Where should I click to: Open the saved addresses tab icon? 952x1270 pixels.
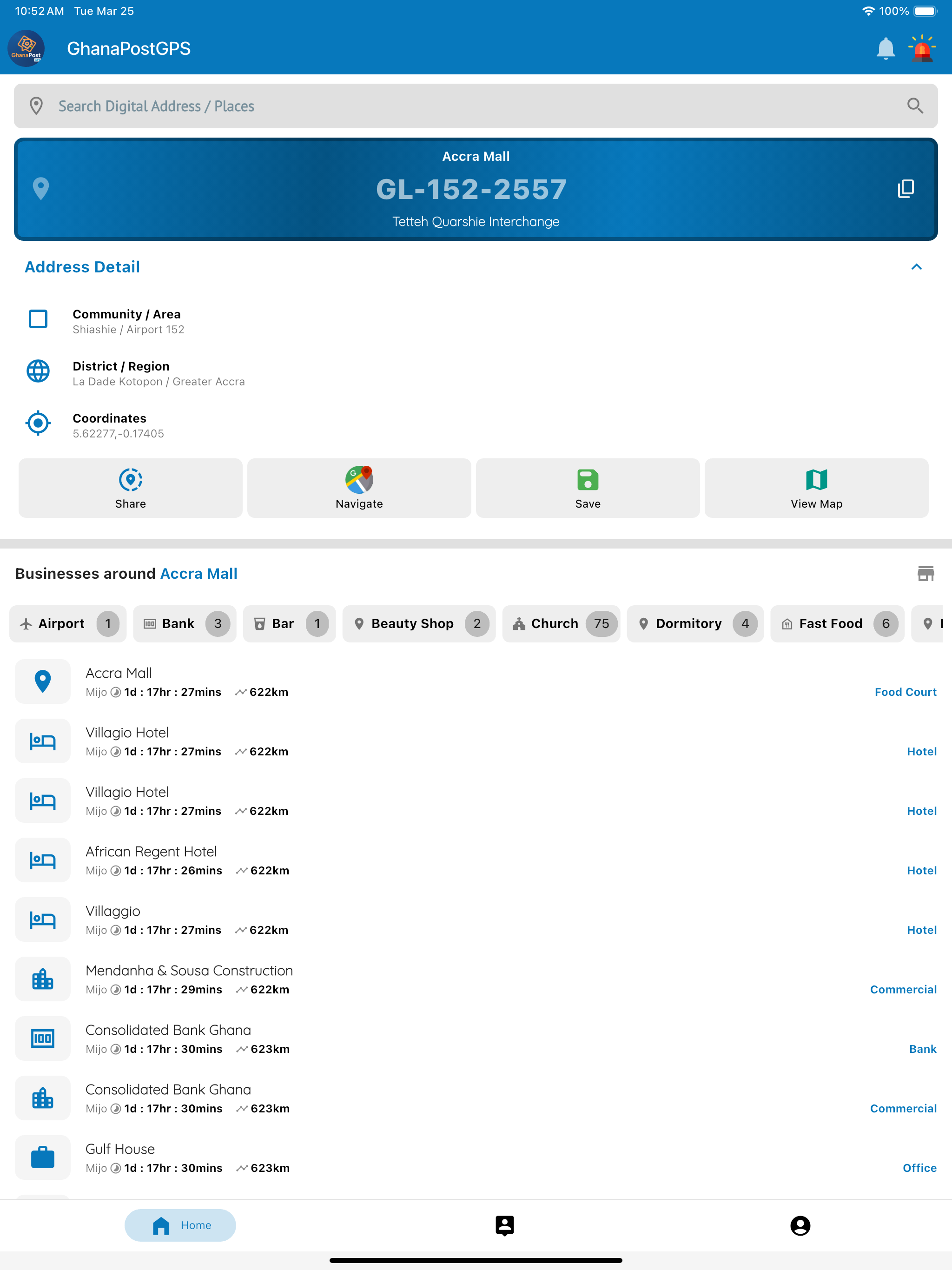point(505,1225)
